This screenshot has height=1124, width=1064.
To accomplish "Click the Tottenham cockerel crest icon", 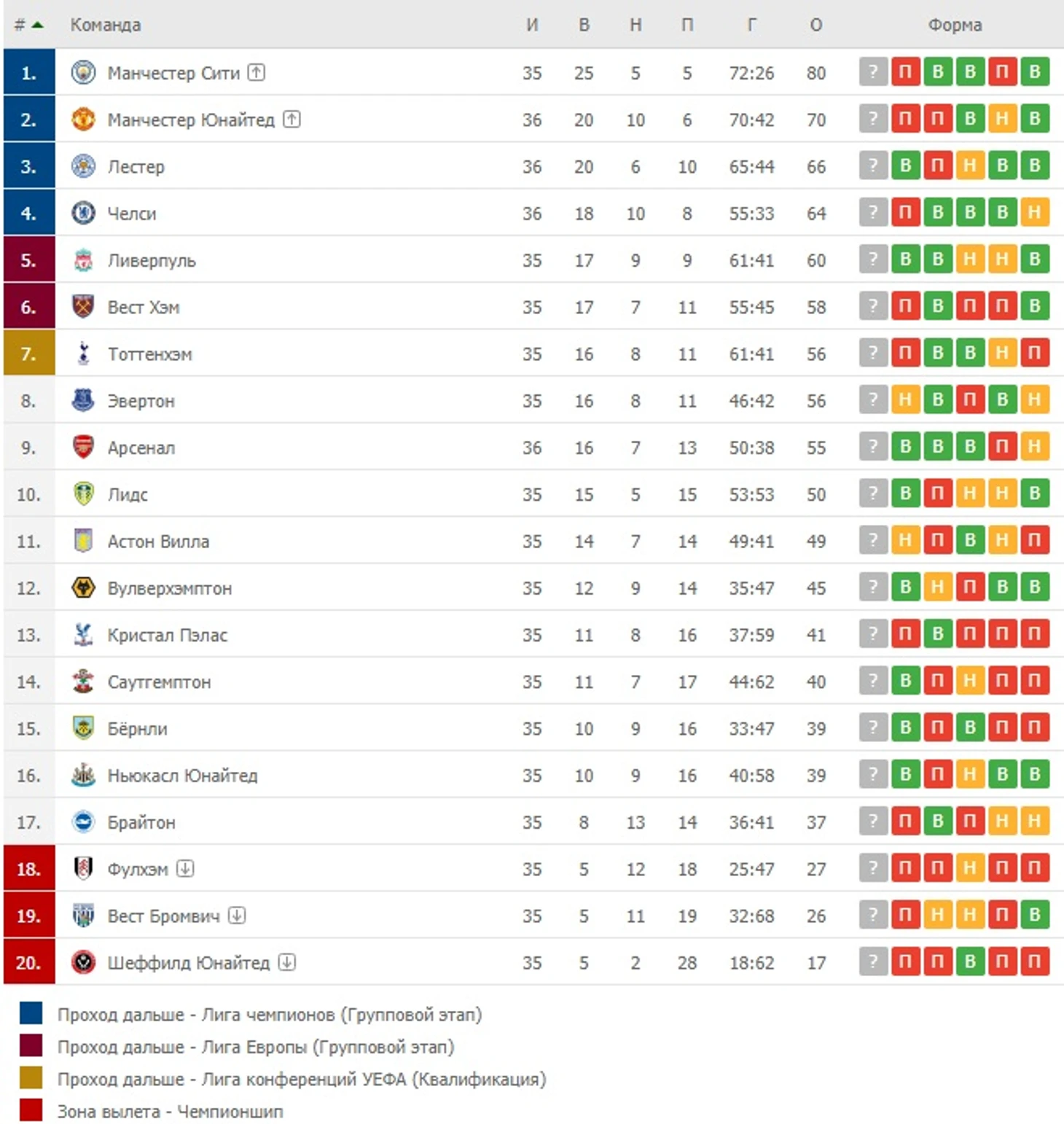I will (83, 354).
